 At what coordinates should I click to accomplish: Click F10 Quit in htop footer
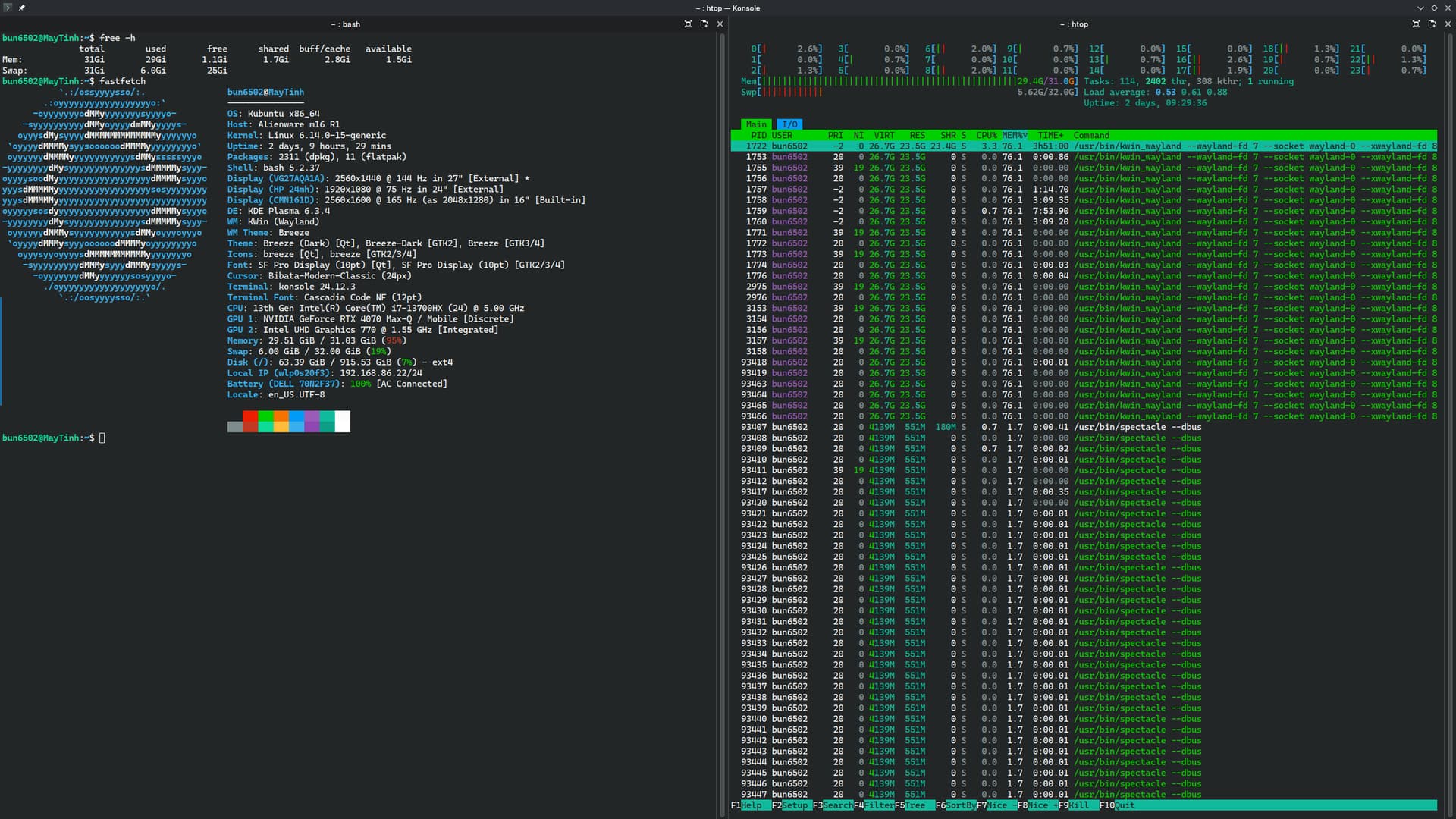[x=1117, y=805]
